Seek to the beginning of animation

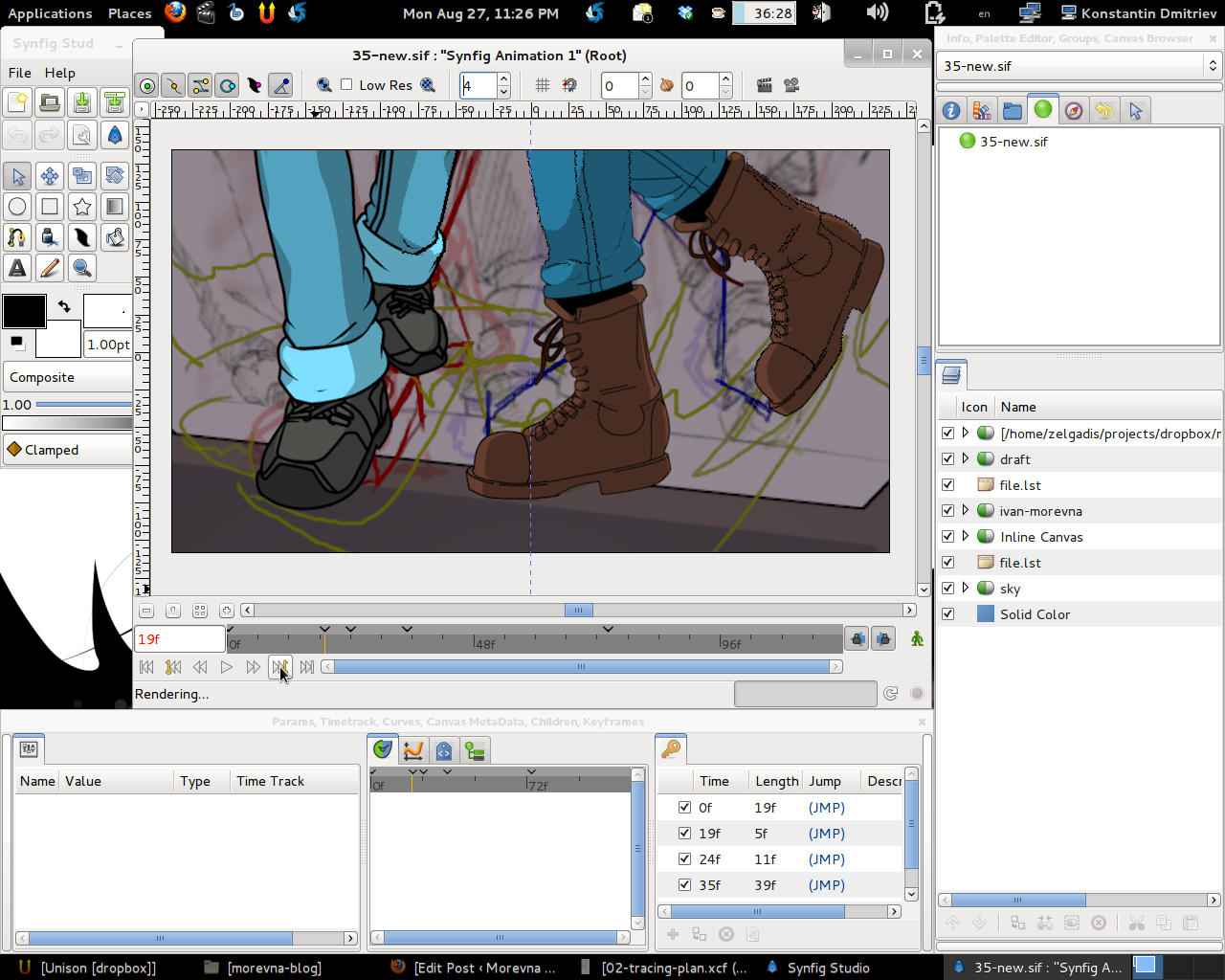146,667
